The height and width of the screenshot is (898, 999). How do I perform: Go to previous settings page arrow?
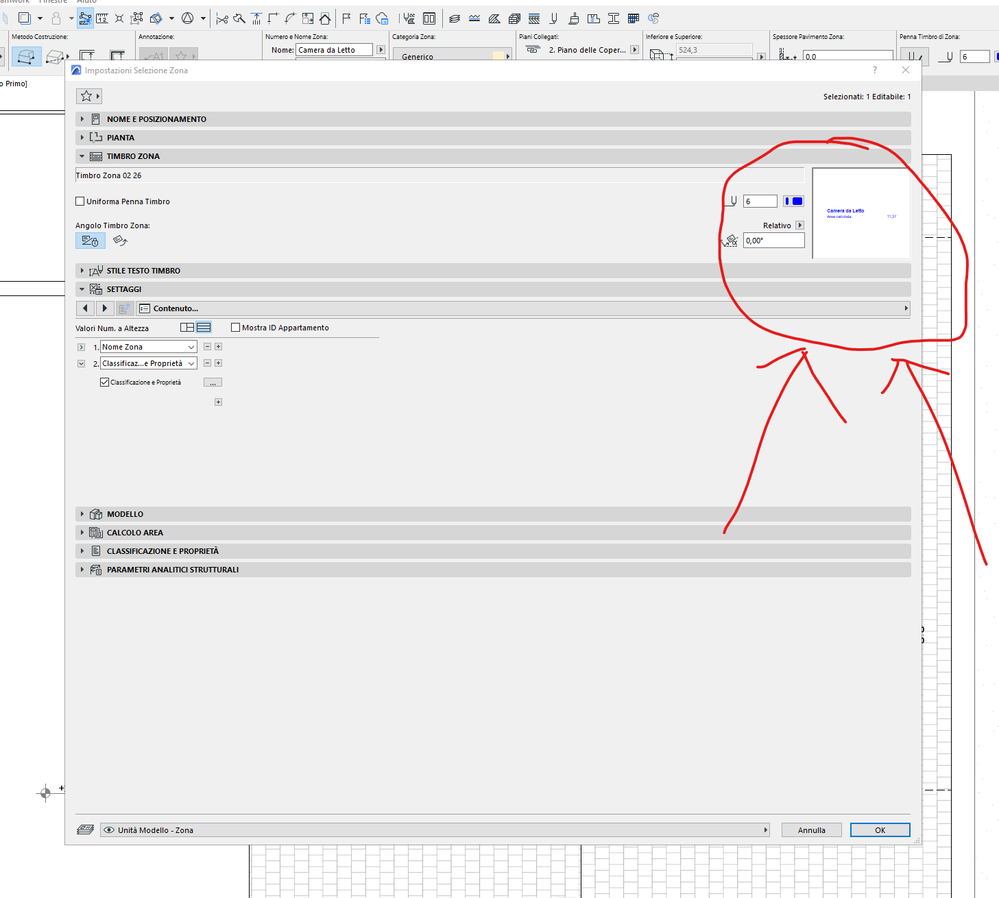pyautogui.click(x=85, y=308)
